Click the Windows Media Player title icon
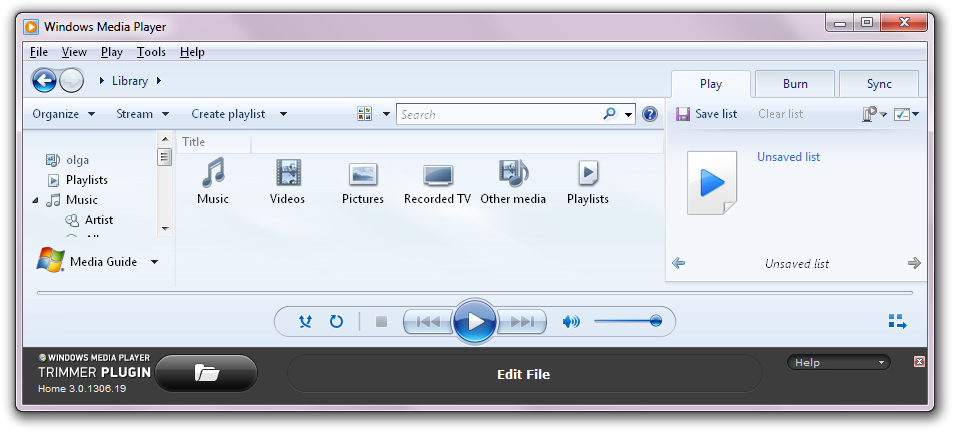 pyautogui.click(x=31, y=27)
